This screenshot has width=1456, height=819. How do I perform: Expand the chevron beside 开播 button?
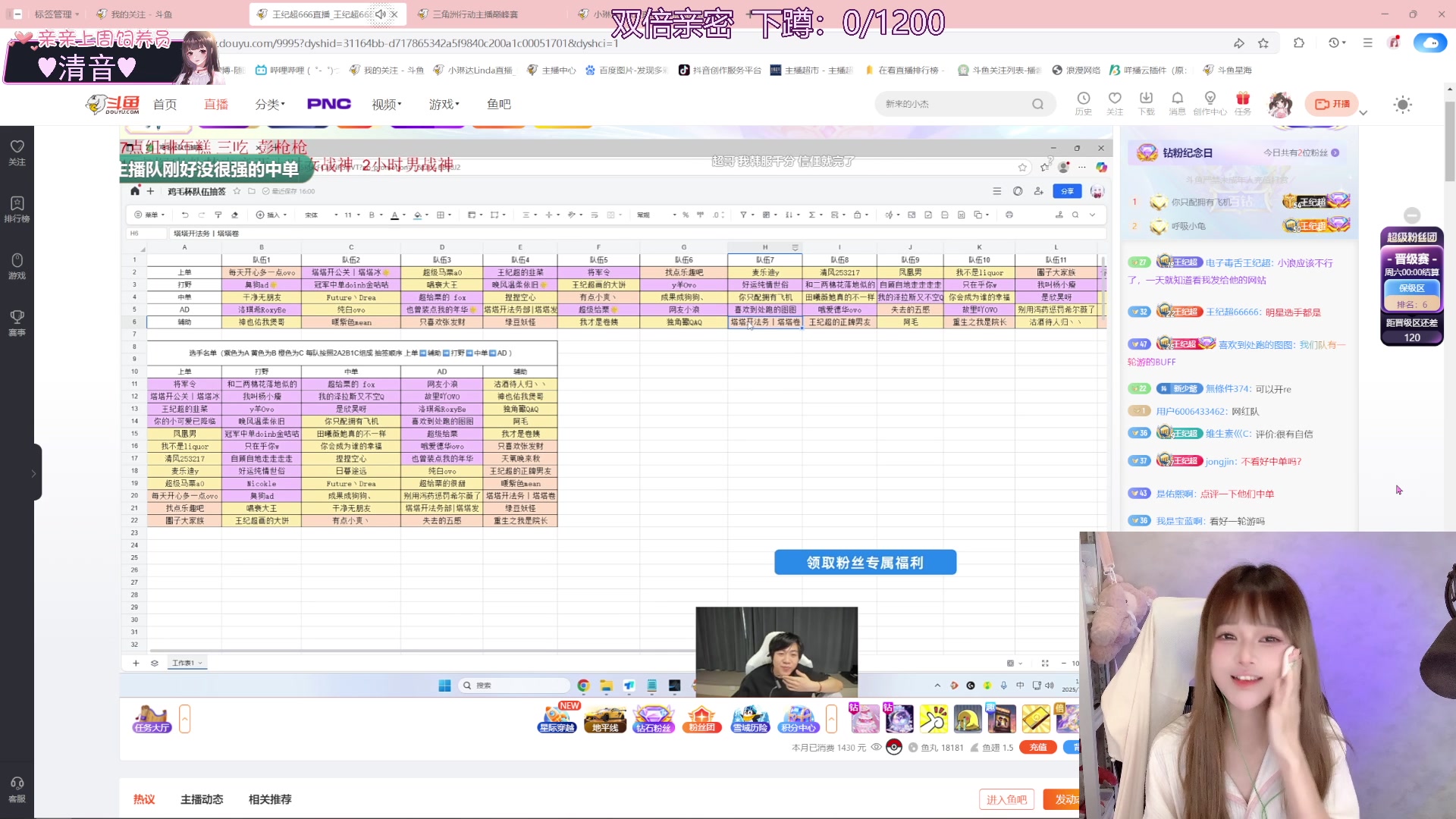coord(1363,113)
